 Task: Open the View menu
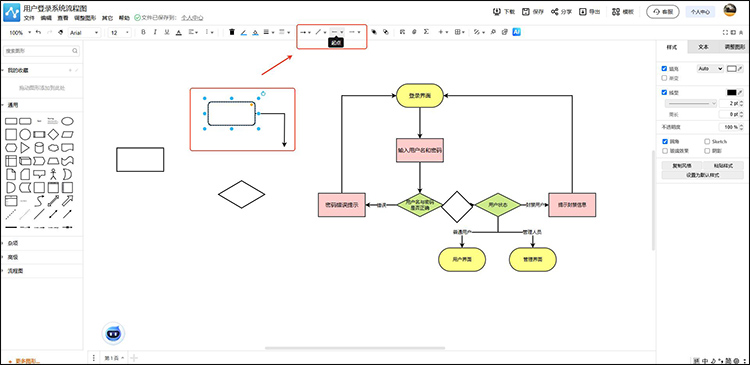[x=63, y=18]
